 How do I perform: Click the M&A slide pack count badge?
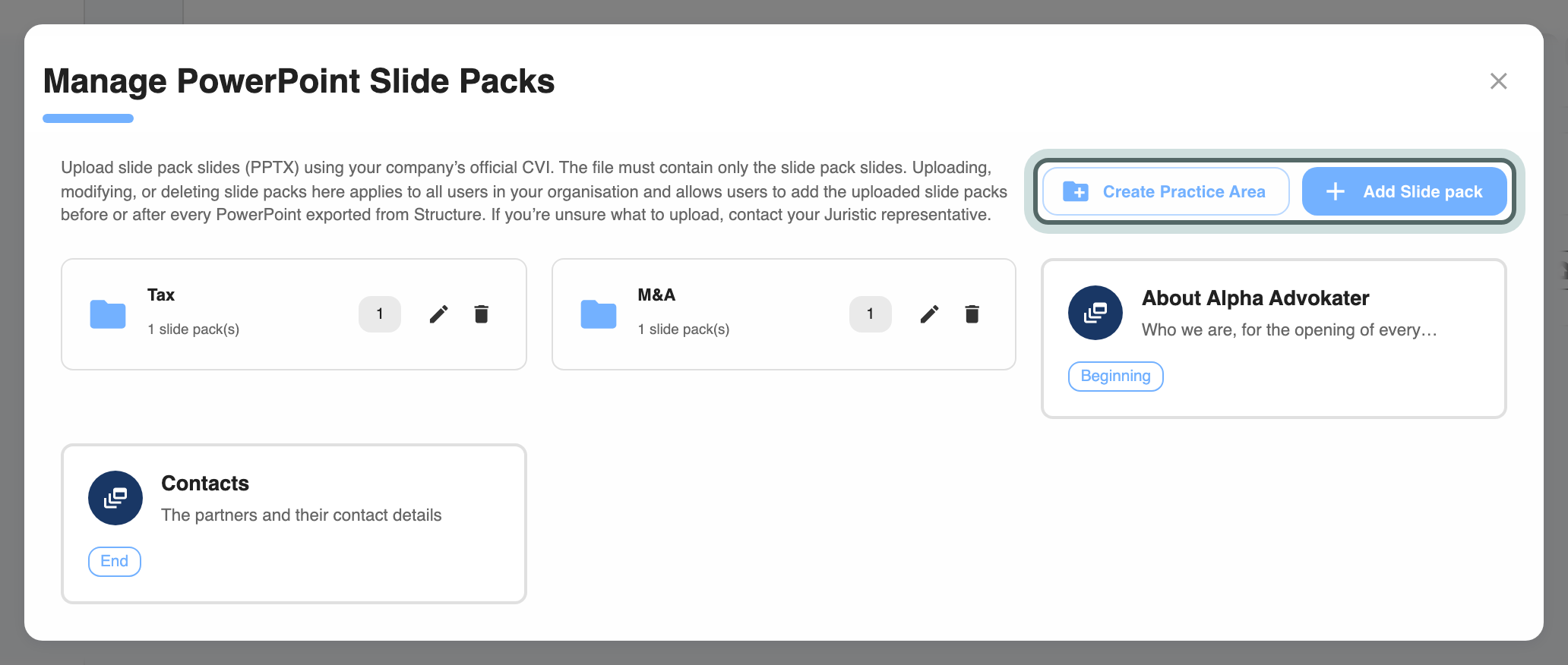click(871, 314)
